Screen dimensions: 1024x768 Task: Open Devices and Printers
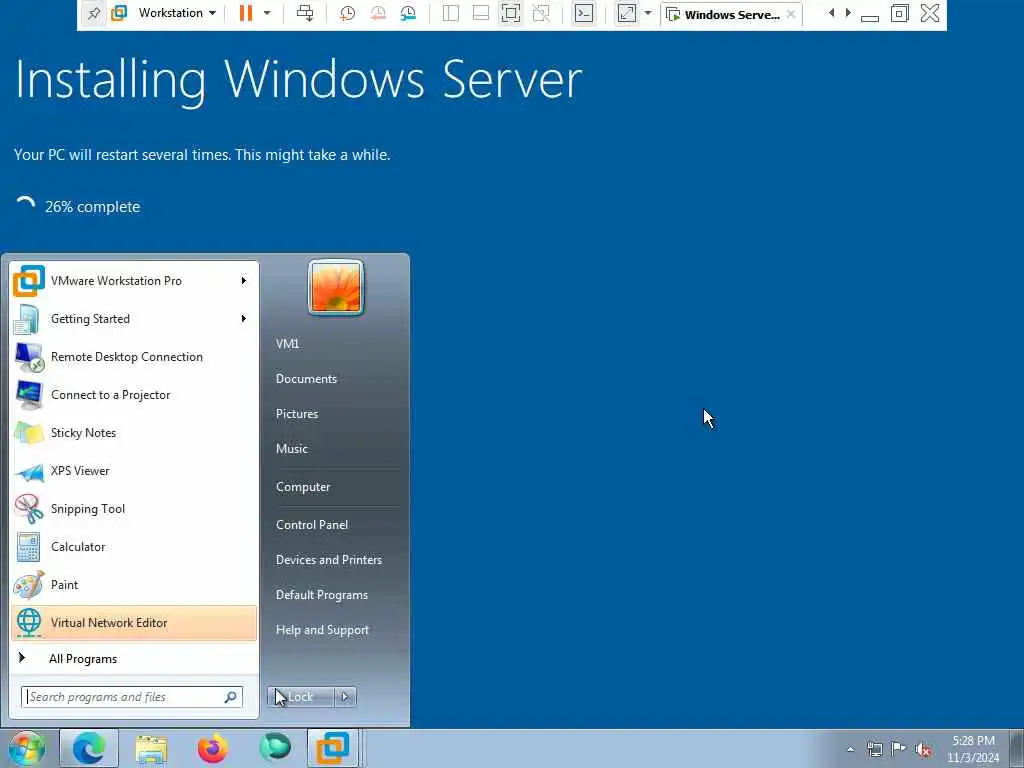tap(329, 560)
